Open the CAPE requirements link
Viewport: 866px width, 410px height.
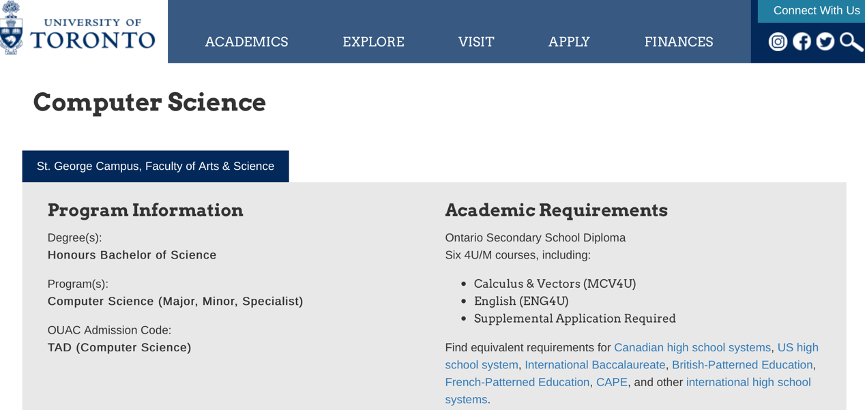coord(611,382)
